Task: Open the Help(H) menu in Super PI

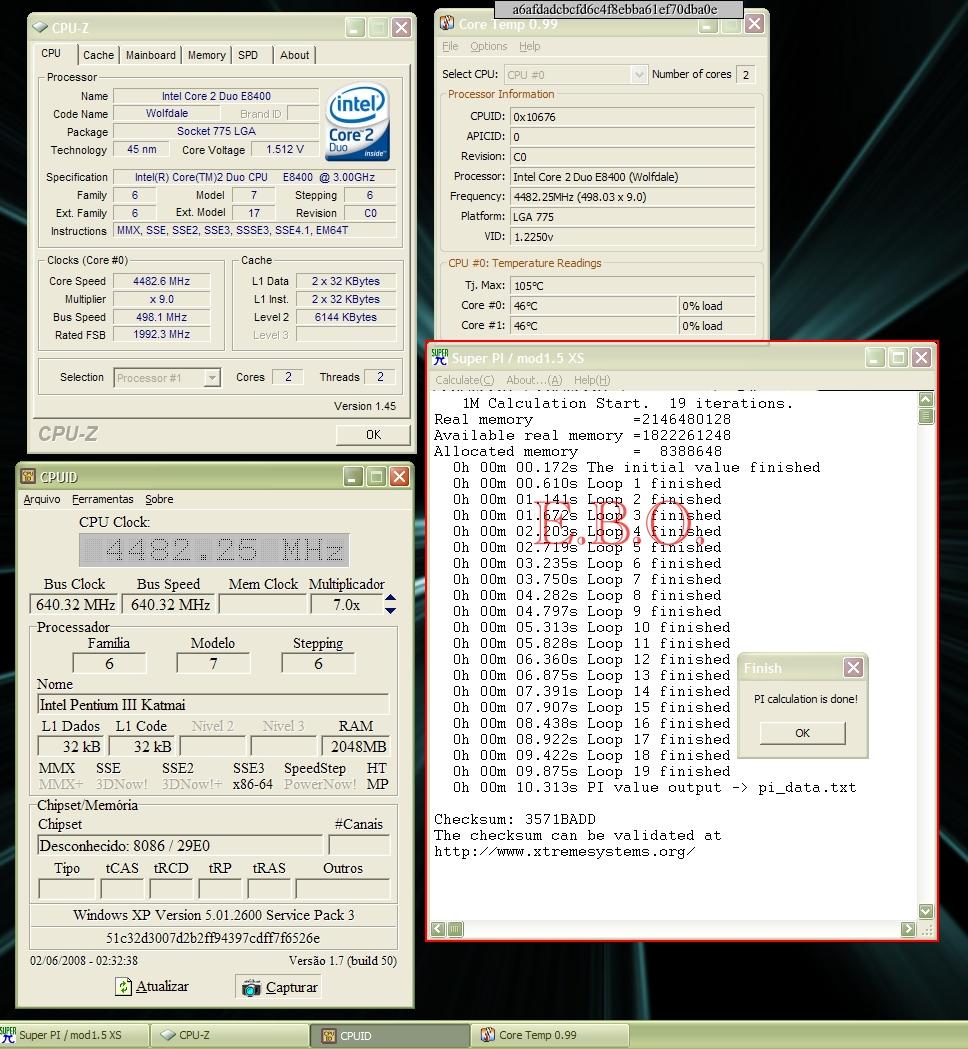Action: (x=591, y=380)
